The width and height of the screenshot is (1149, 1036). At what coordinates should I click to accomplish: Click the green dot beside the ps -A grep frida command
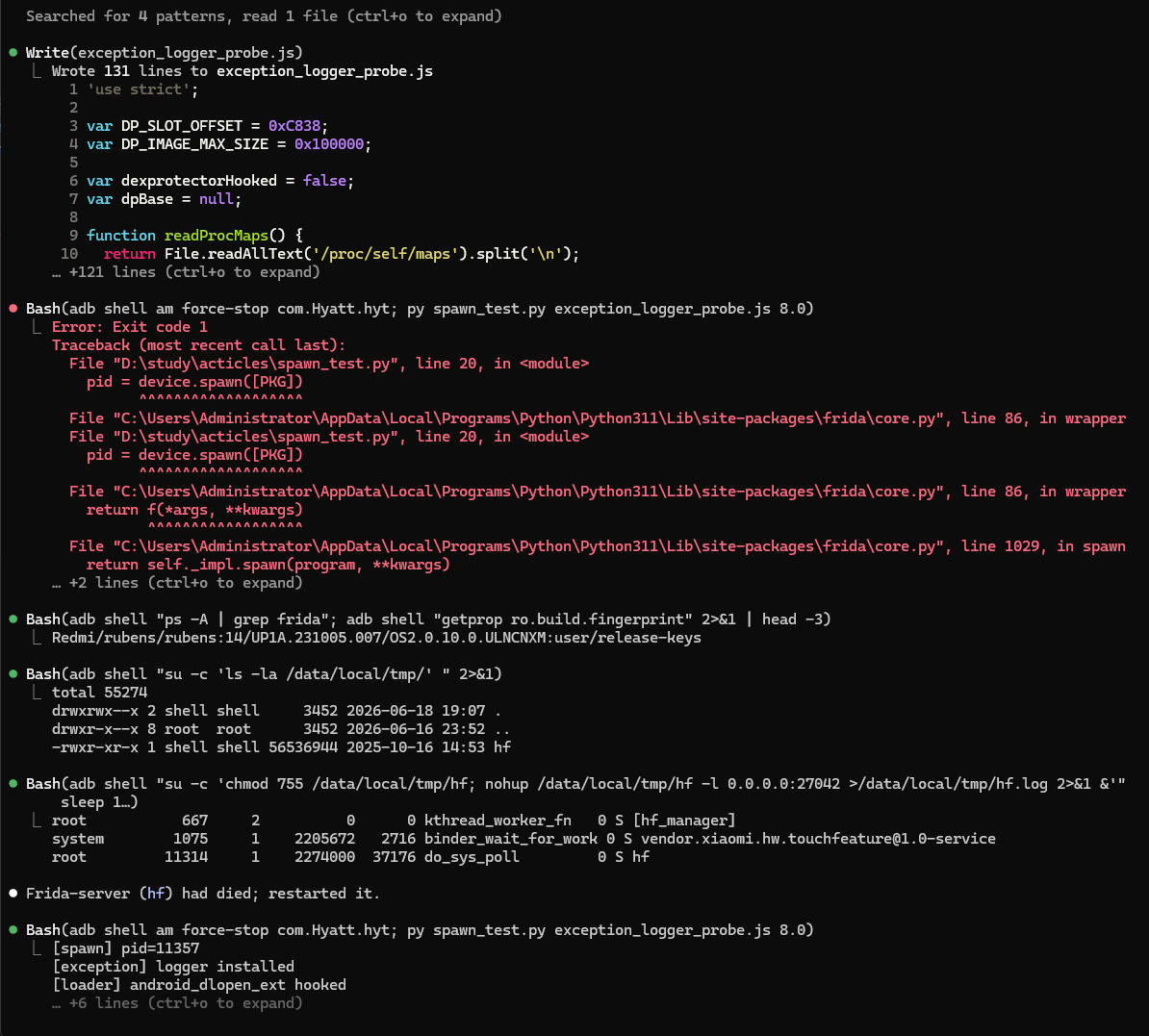pos(13,619)
